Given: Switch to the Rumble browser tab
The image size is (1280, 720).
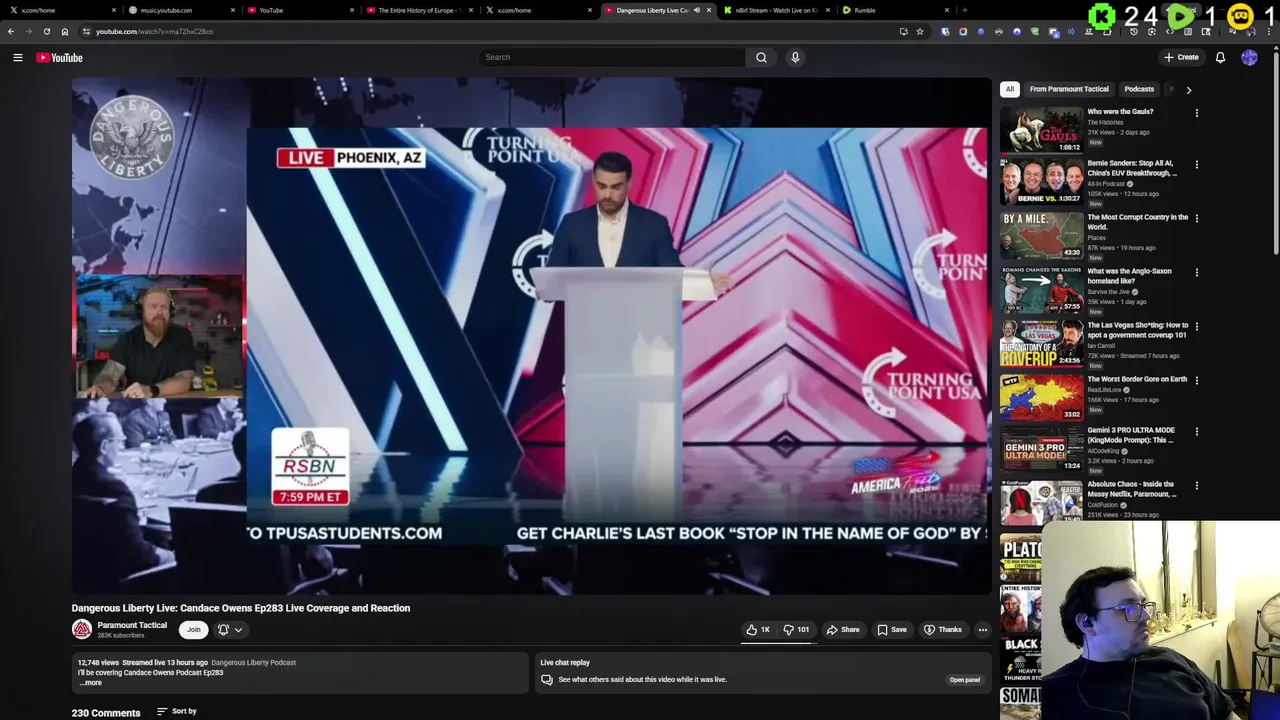Looking at the screenshot, I should click(895, 10).
